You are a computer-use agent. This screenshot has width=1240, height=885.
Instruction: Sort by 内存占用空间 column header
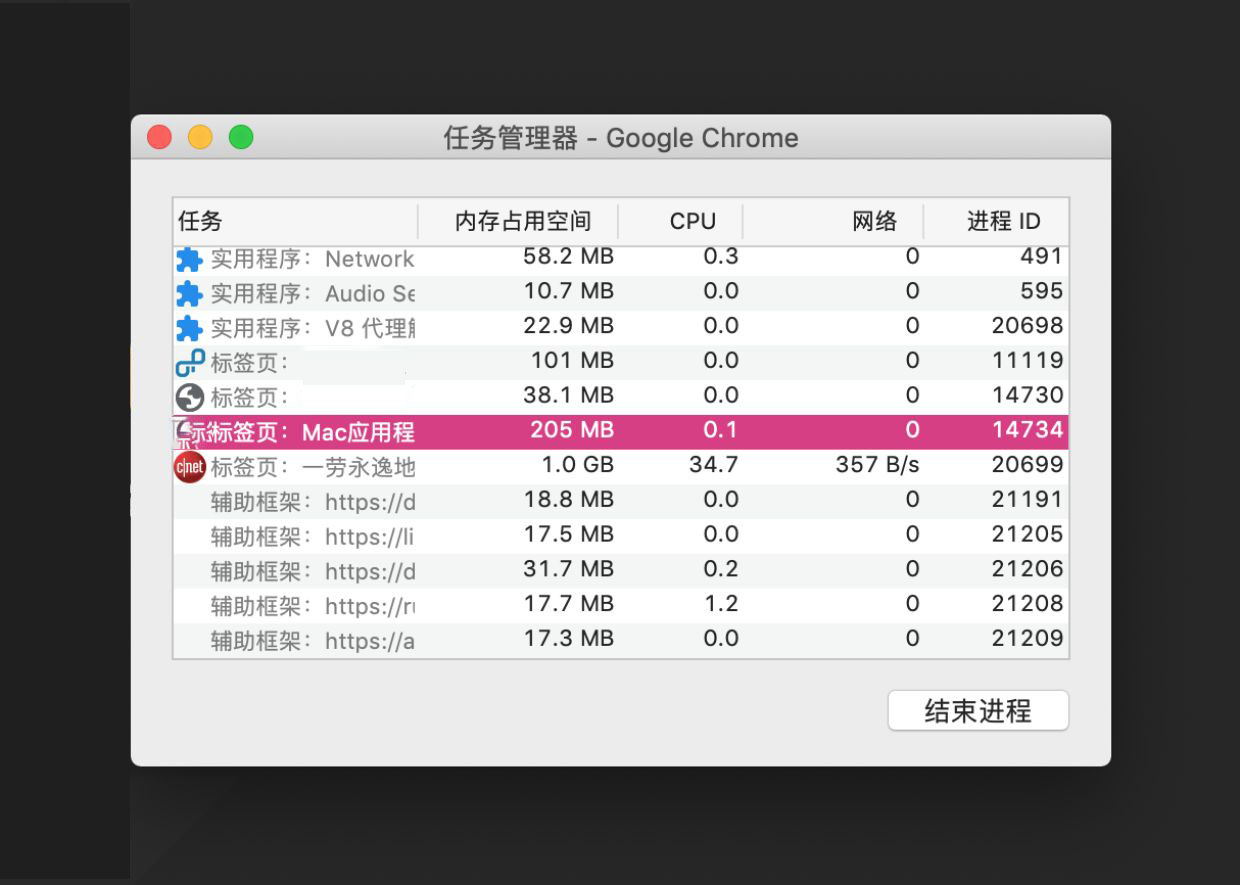518,221
